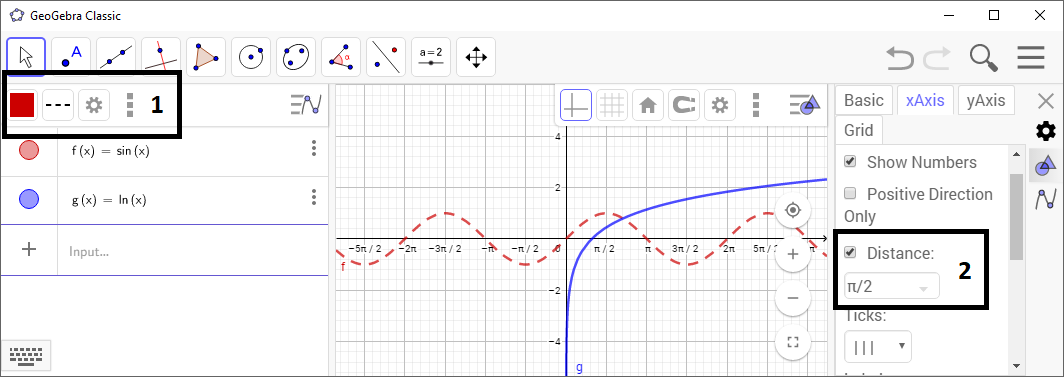Open more options for f(x) = sin(x)
Image resolution: width=1064 pixels, height=377 pixels.
pos(314,148)
